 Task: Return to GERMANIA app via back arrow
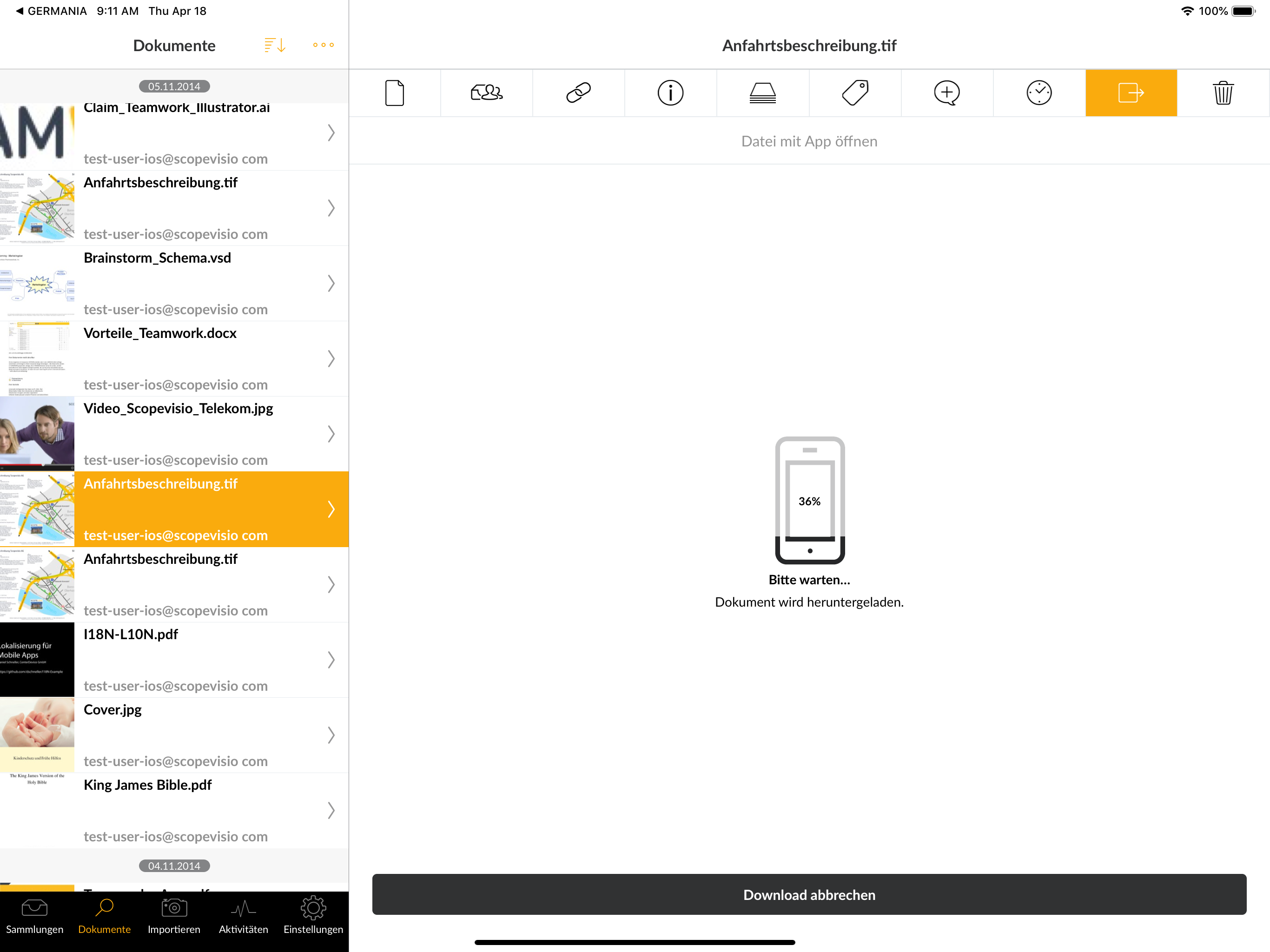pos(51,11)
